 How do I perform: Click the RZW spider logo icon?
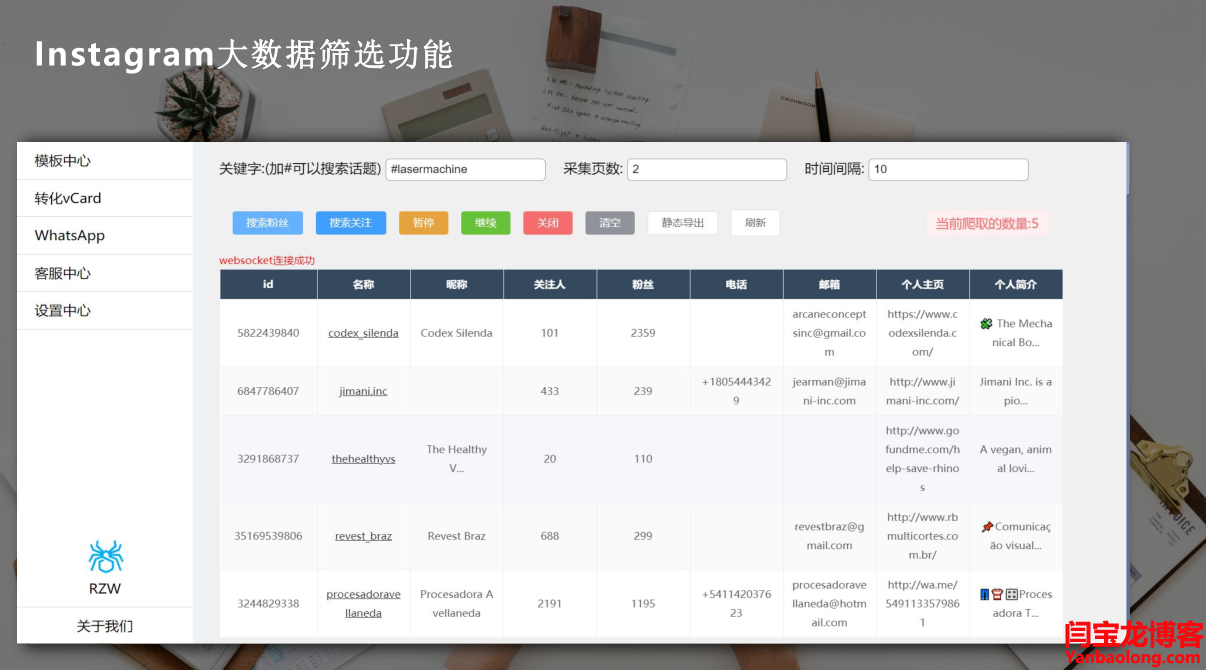tap(105, 556)
